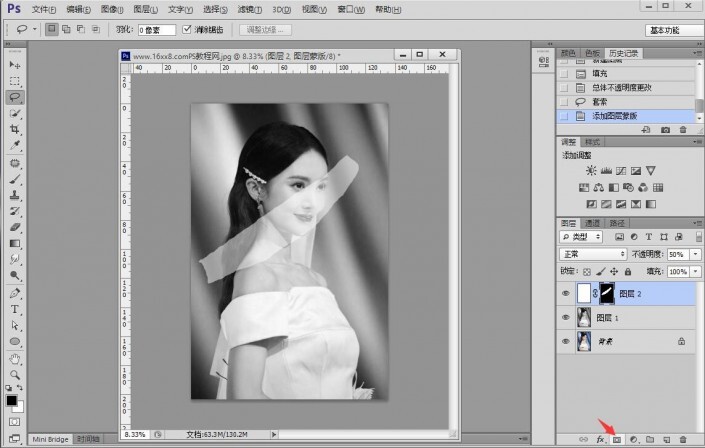The width and height of the screenshot is (705, 448).
Task: Open the Mini Bridge panel tab
Action: 50,439
